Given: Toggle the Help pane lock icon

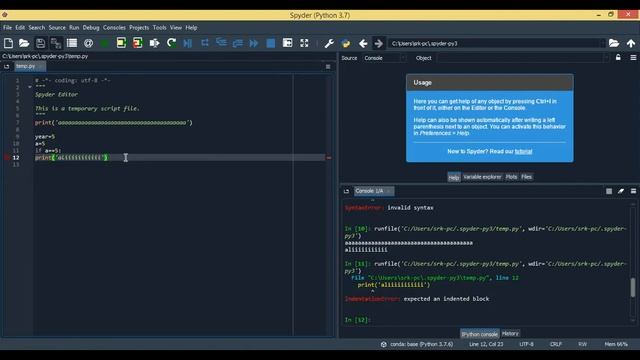Looking at the screenshot, I should tap(618, 58).
